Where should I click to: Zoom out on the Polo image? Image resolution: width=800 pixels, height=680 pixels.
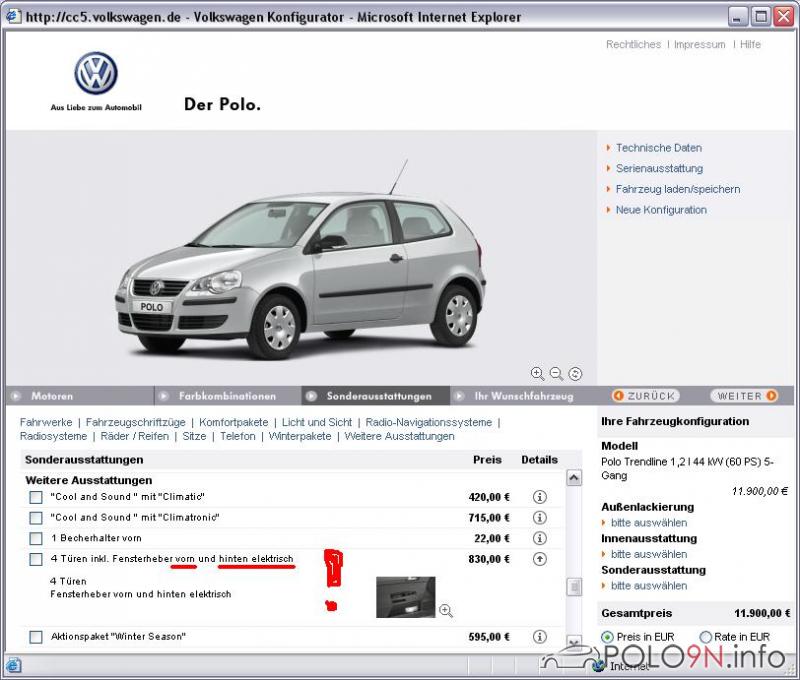(x=556, y=373)
